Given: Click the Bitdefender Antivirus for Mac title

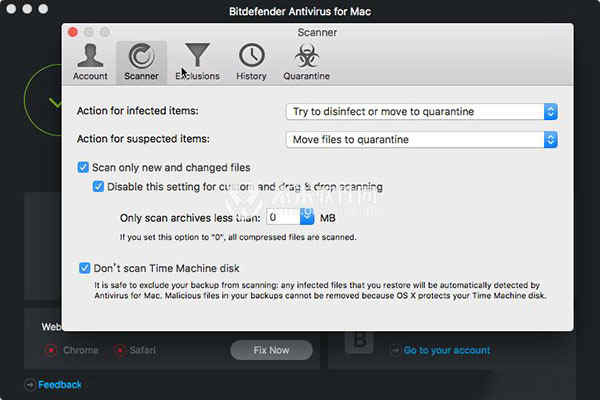Looking at the screenshot, I should click(300, 11).
